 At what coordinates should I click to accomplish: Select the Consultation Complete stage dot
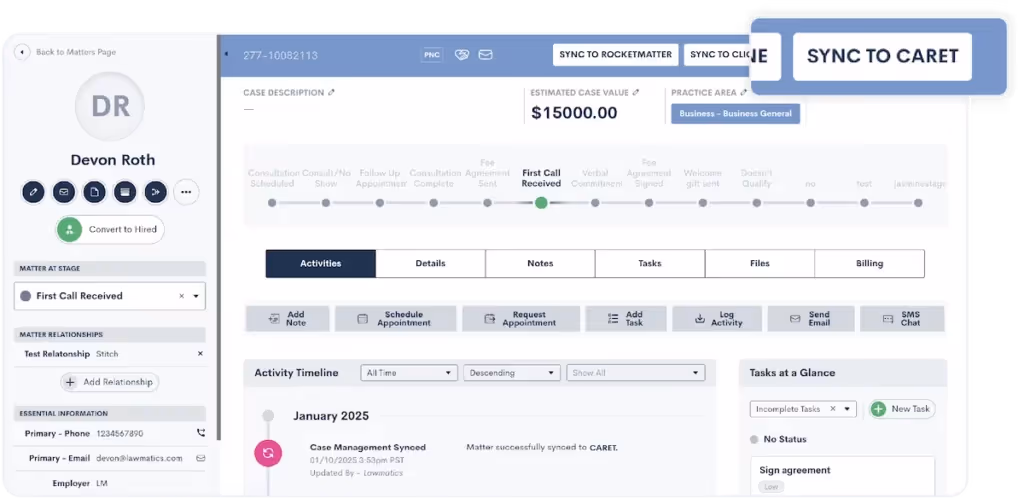(x=434, y=203)
